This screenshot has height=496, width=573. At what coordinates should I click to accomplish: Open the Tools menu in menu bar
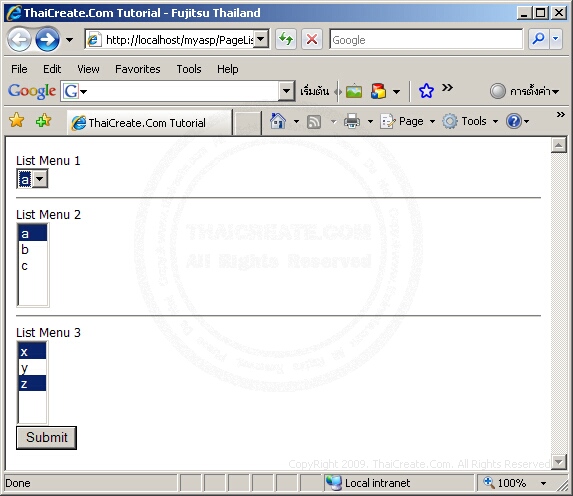click(189, 69)
